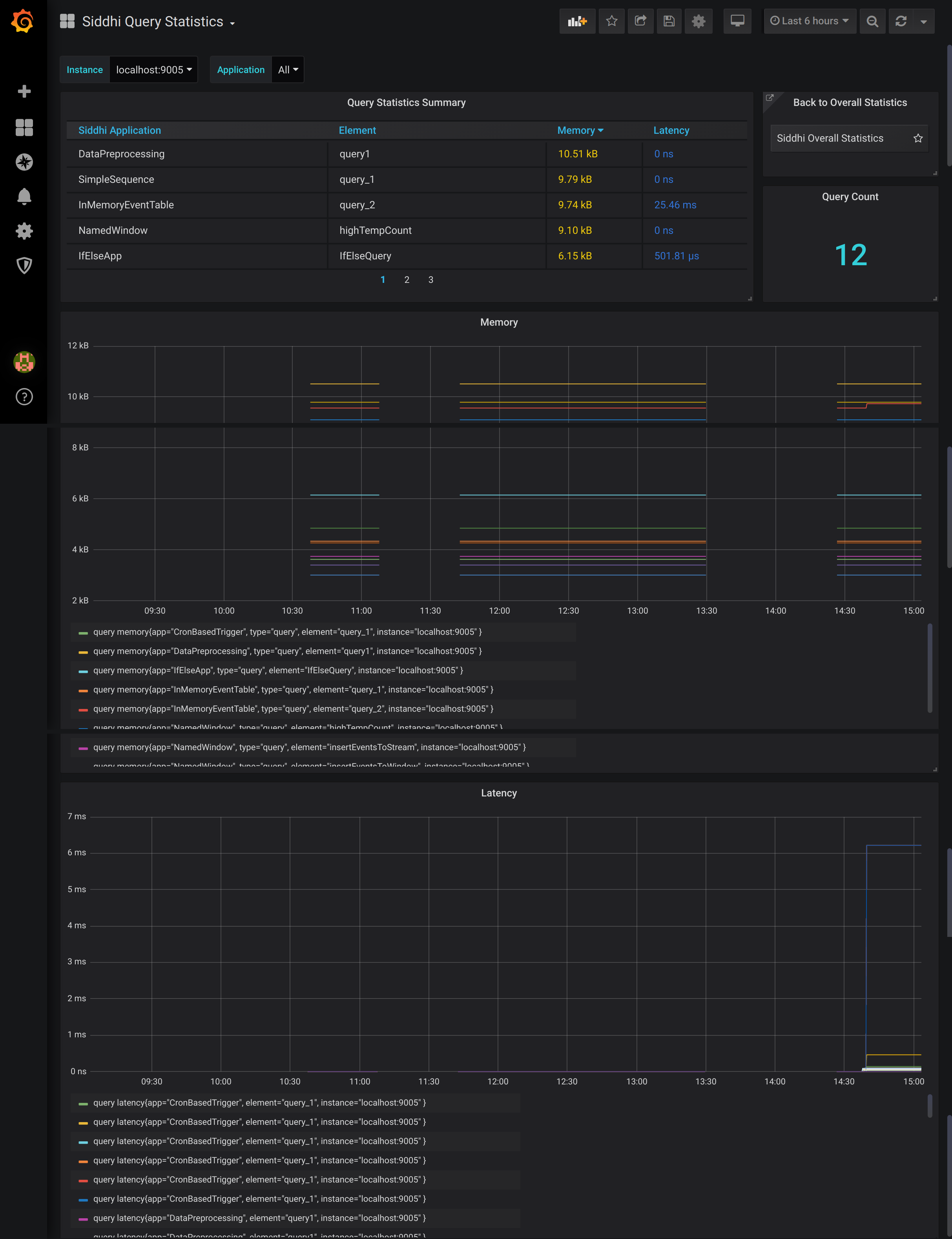Viewport: 952px width, 1239px height.
Task: Click the dashboard grid icon beside title
Action: pos(67,21)
